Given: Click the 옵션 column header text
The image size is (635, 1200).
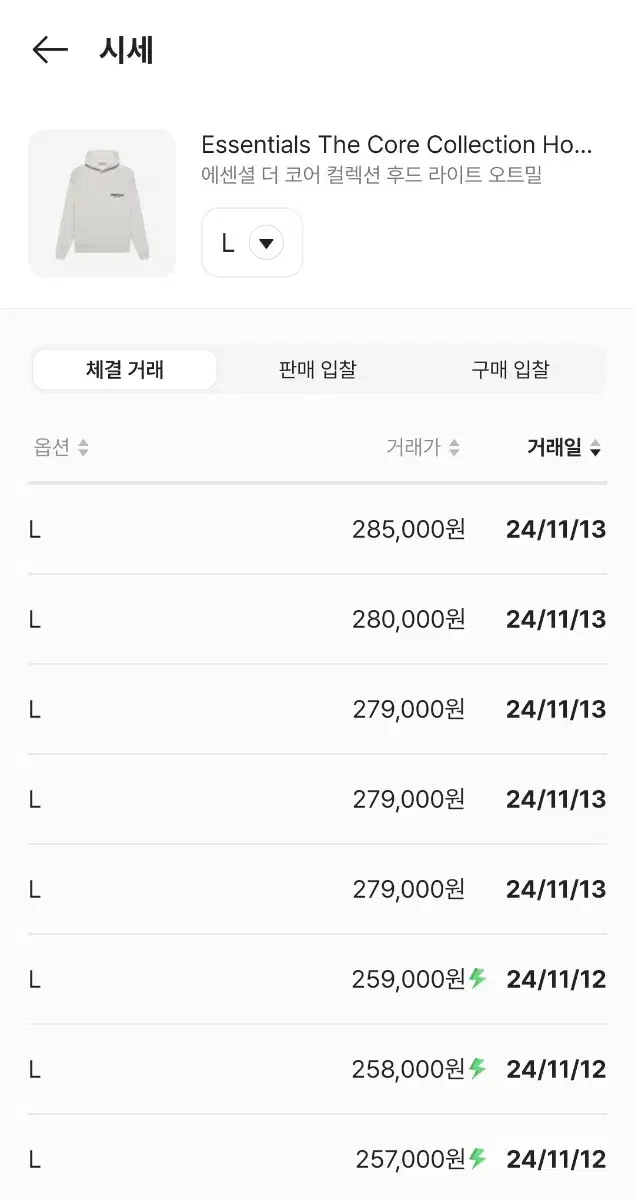Looking at the screenshot, I should point(52,448).
